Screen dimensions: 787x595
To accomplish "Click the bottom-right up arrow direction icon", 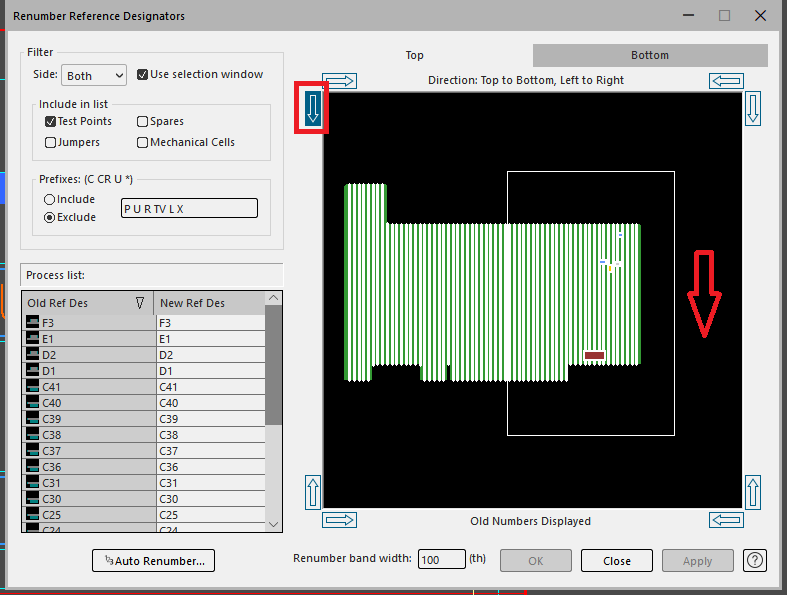I will pos(753,492).
